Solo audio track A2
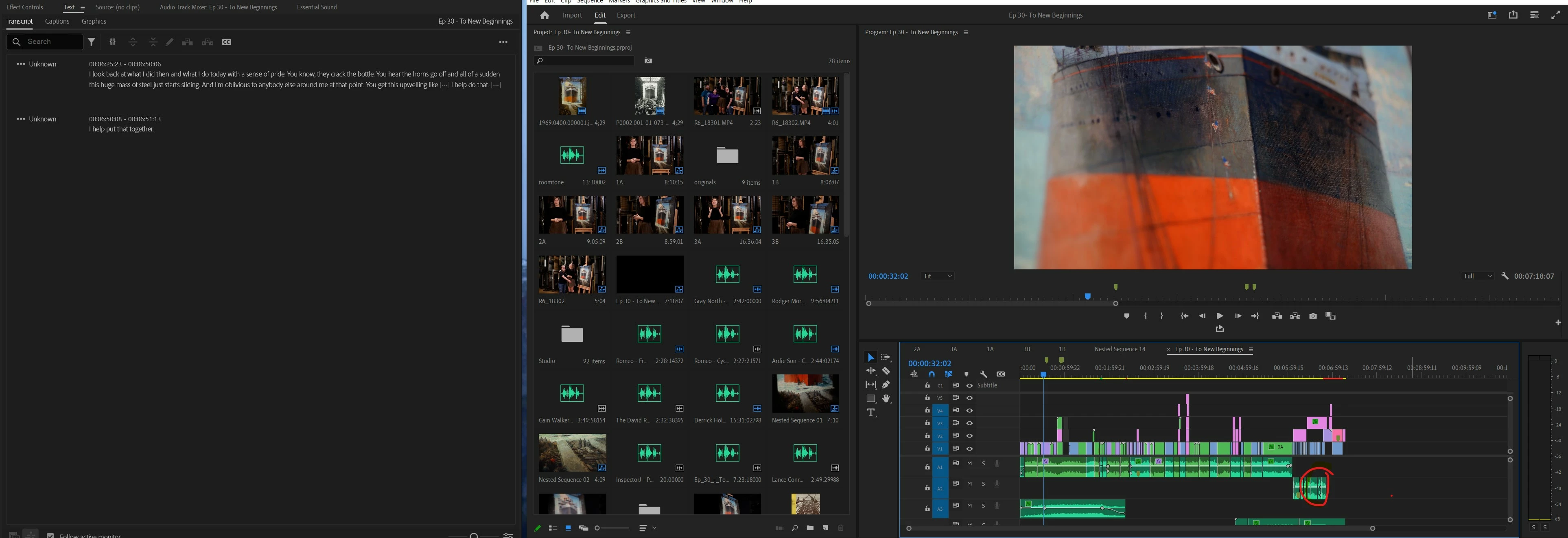This screenshot has width=1568, height=538. (983, 484)
